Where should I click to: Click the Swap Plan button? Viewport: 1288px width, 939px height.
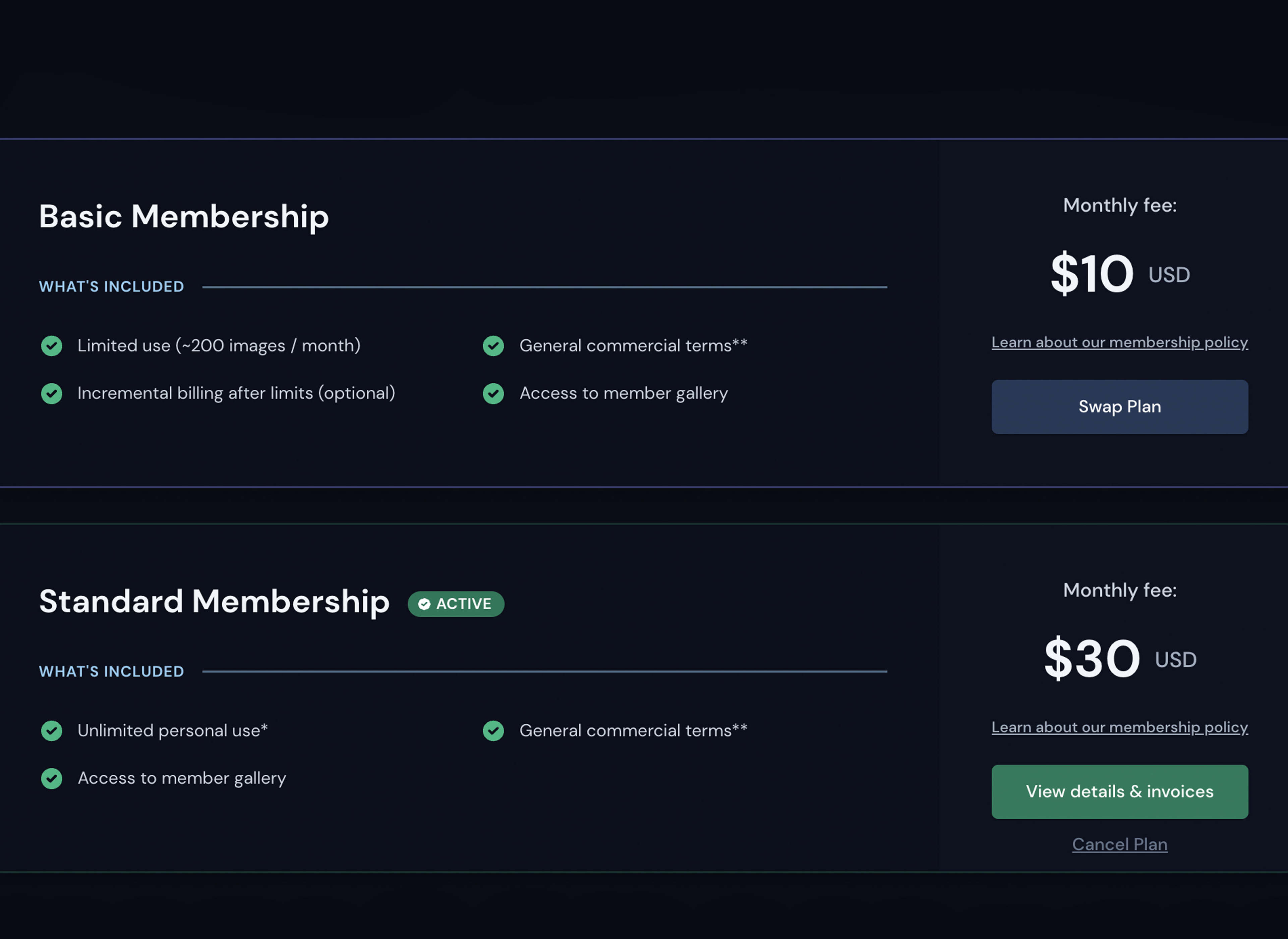(x=1119, y=407)
